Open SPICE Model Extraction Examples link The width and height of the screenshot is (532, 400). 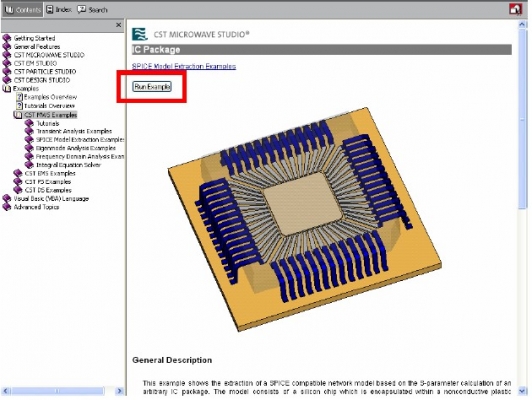click(x=184, y=66)
